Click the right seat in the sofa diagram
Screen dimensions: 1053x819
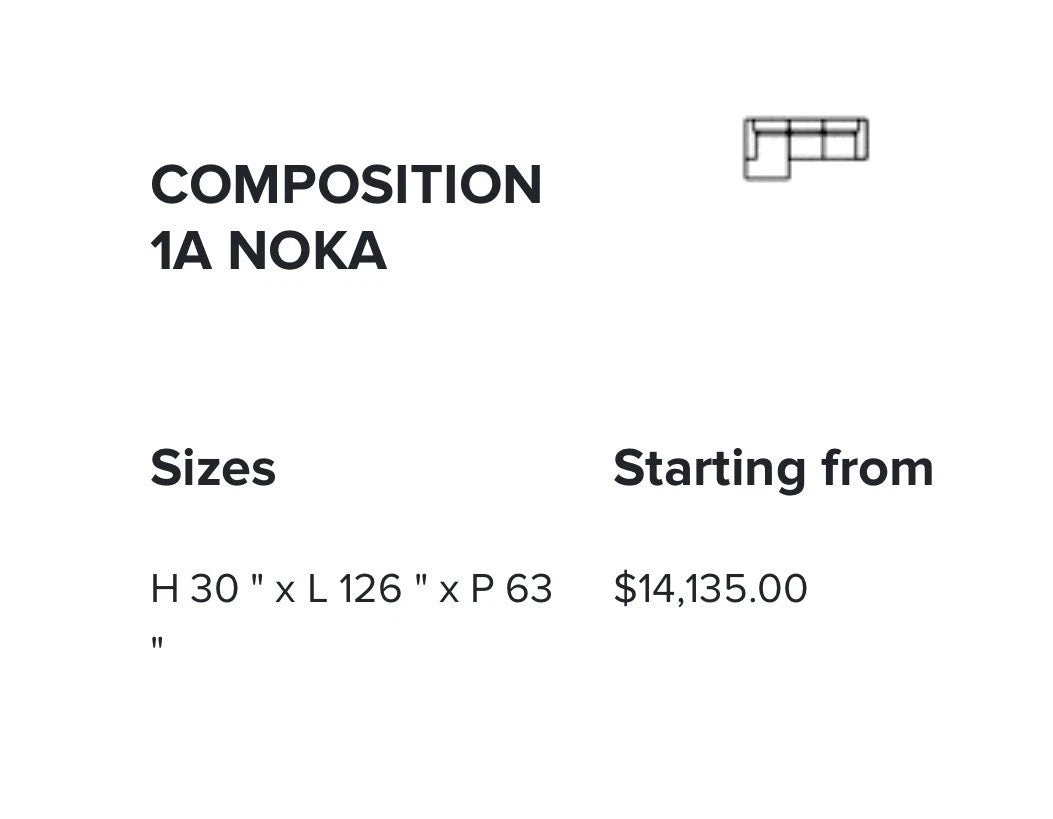839,146
